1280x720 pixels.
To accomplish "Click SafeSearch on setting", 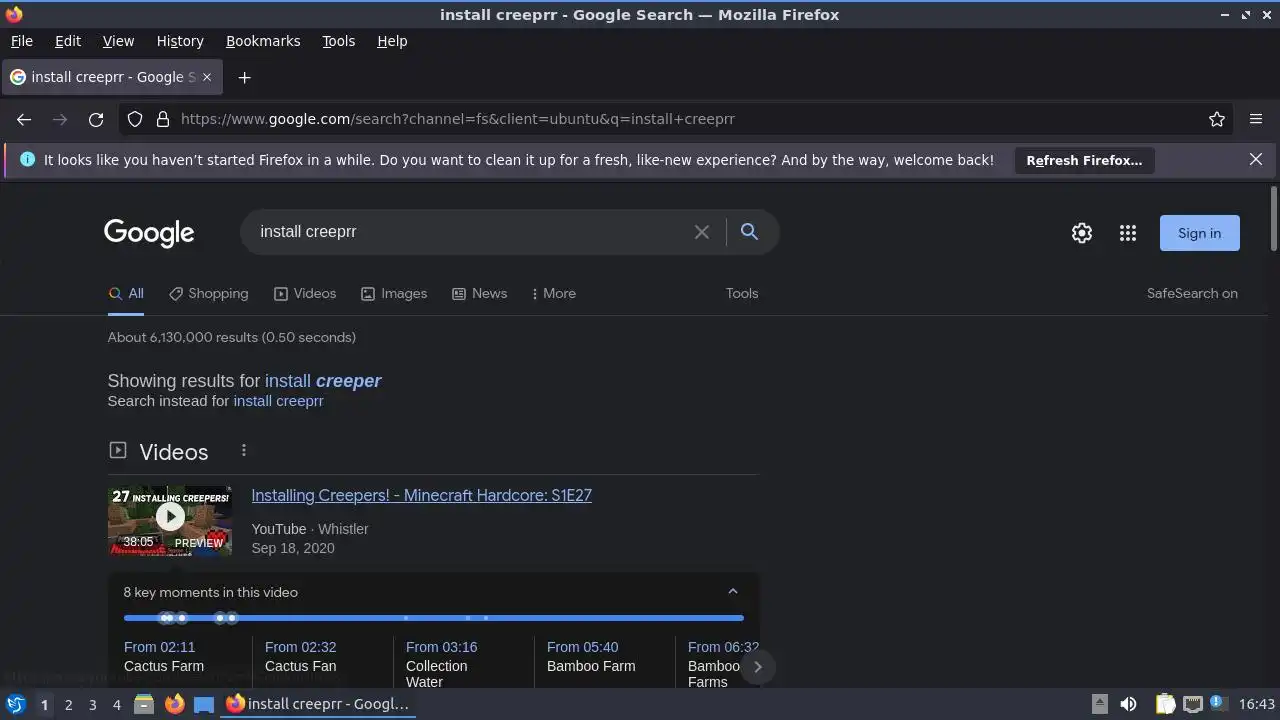I will [1192, 293].
